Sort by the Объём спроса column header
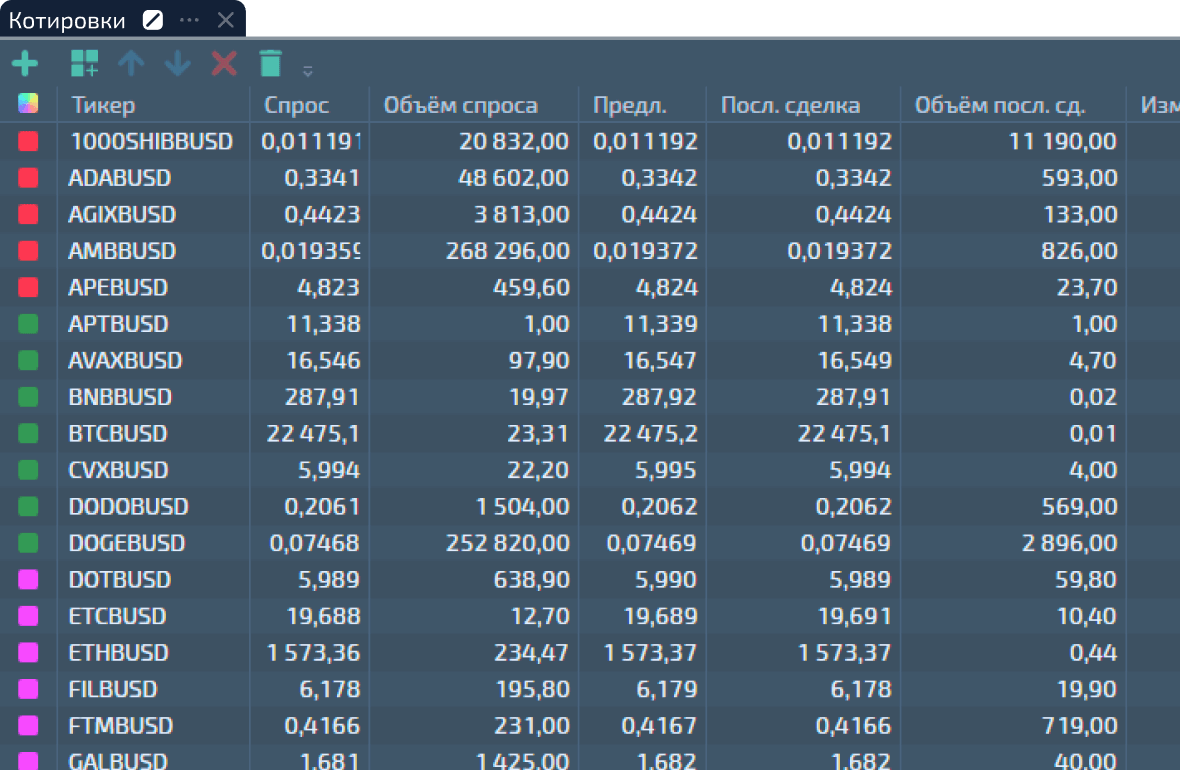The height and width of the screenshot is (770, 1180). (x=461, y=105)
